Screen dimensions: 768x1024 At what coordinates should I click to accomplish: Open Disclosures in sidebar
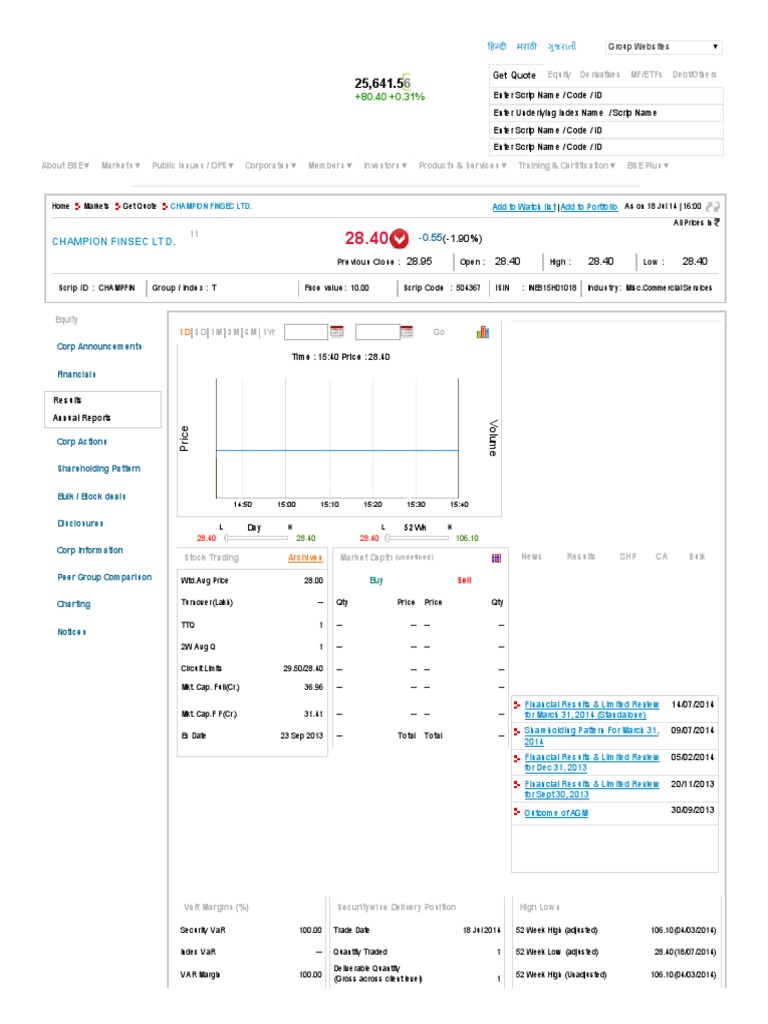[x=80, y=523]
